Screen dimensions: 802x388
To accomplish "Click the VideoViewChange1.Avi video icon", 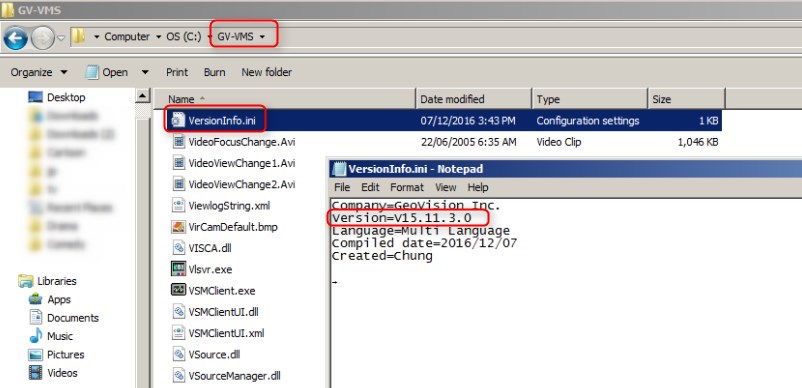I will click(x=178, y=163).
